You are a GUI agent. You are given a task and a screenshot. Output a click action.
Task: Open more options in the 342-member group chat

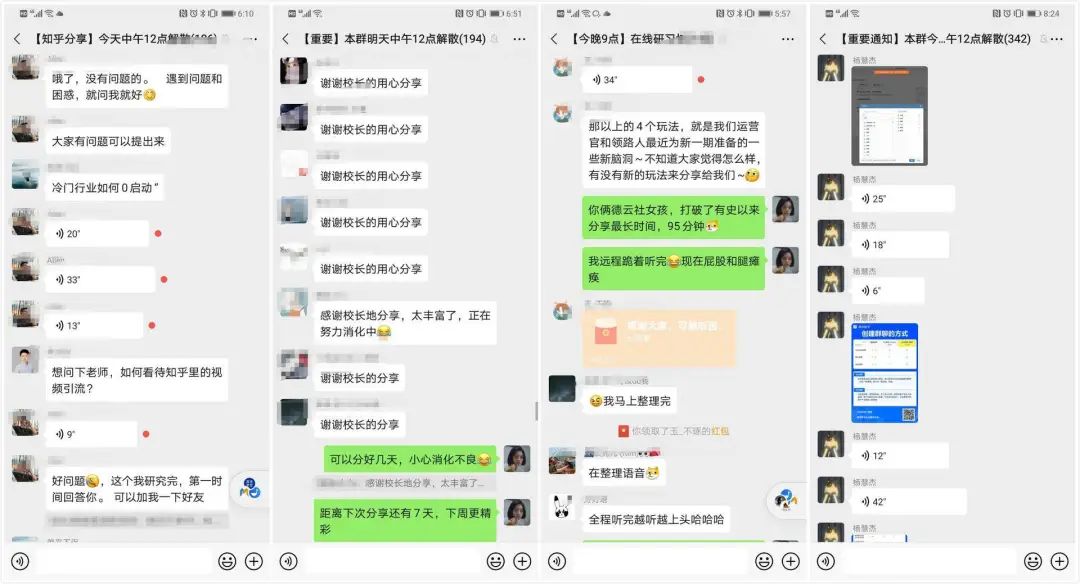point(1057,39)
